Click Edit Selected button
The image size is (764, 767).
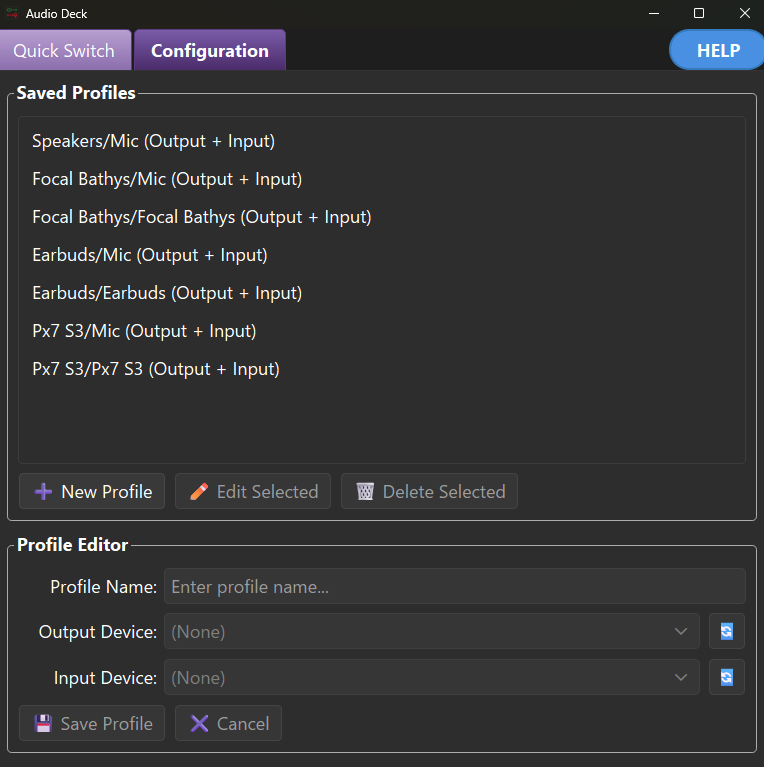pyautogui.click(x=253, y=491)
